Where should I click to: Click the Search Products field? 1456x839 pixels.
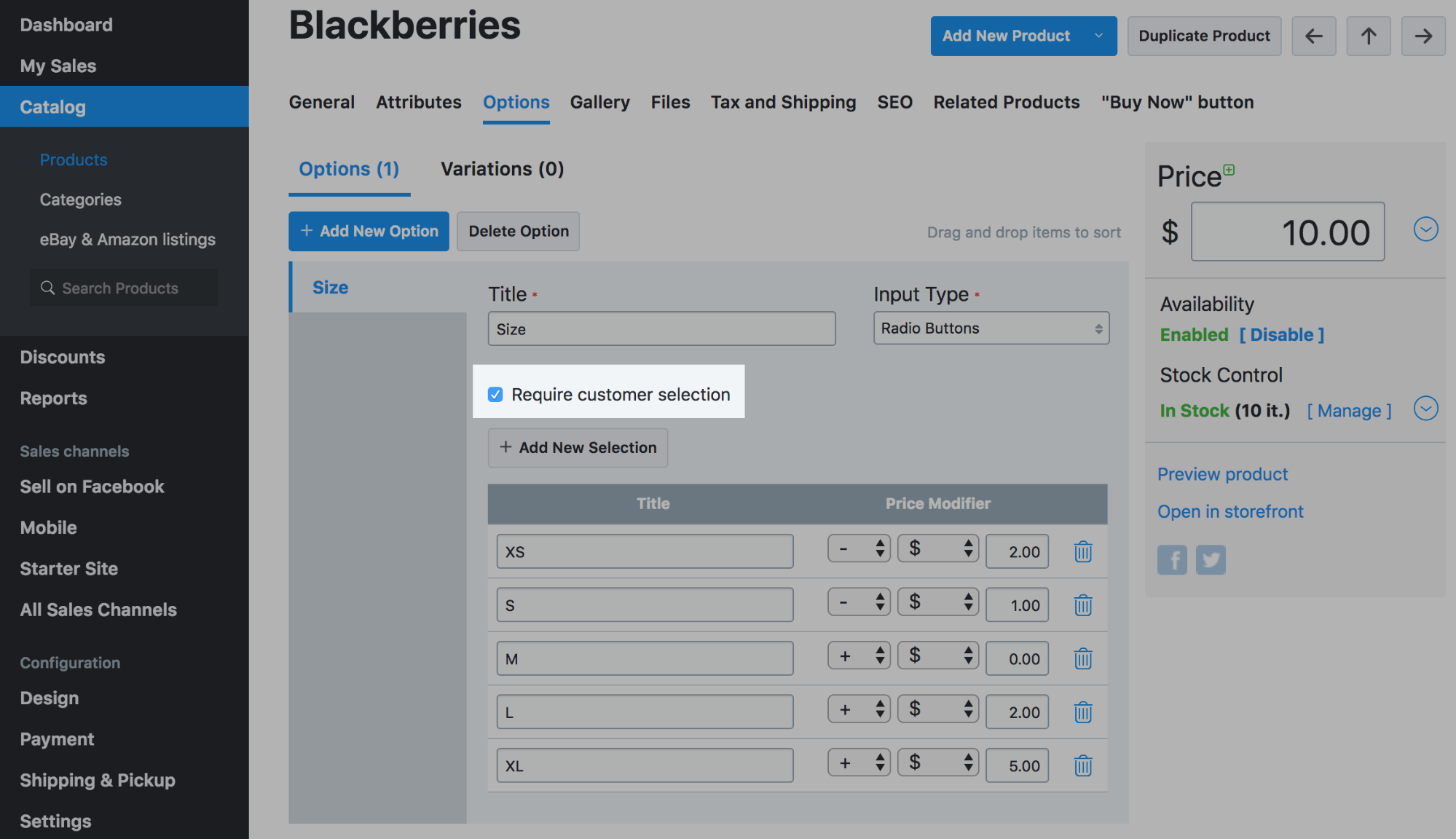124,288
